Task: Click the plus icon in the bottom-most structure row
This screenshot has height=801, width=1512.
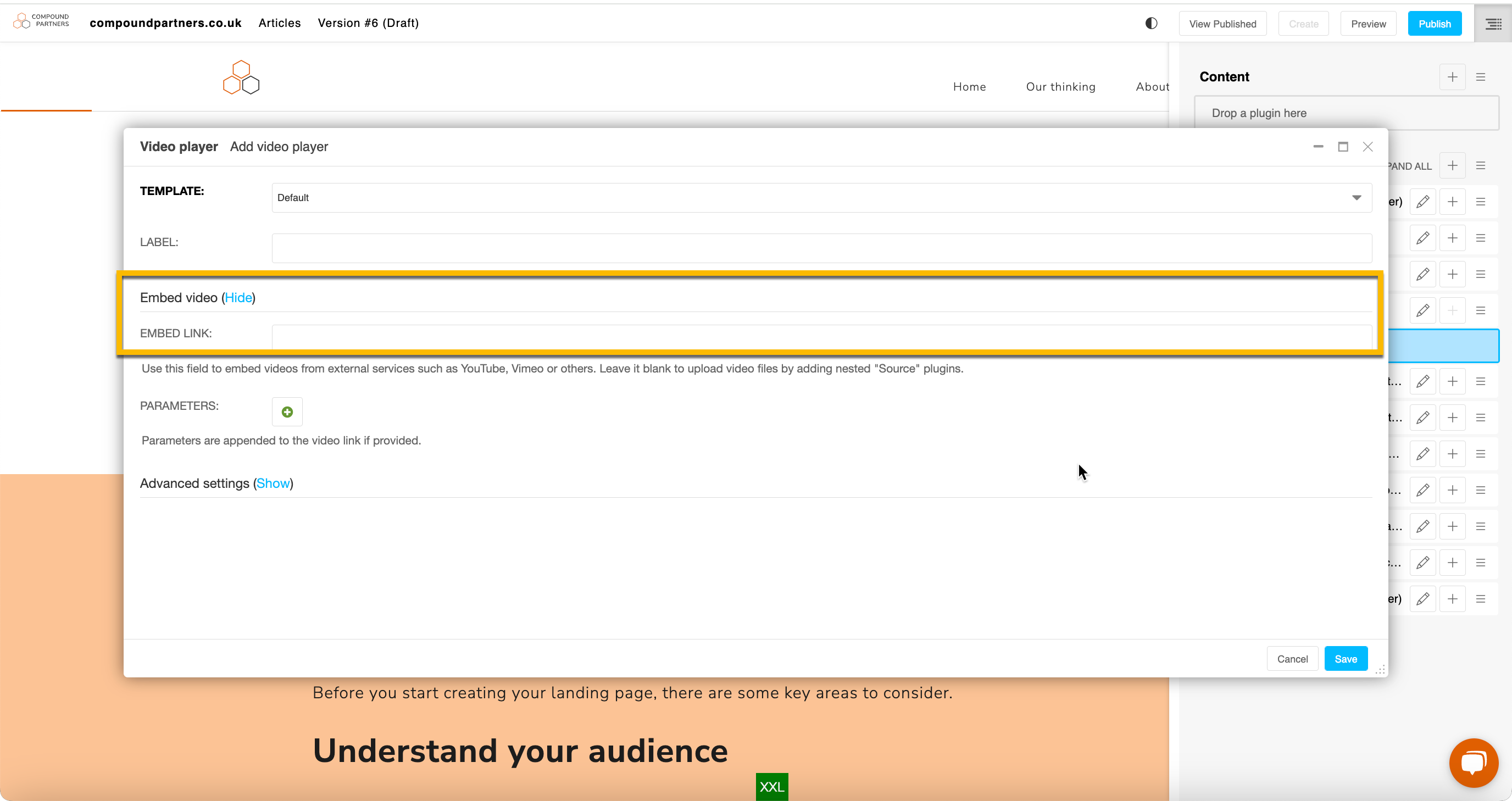Action: coord(1452,598)
